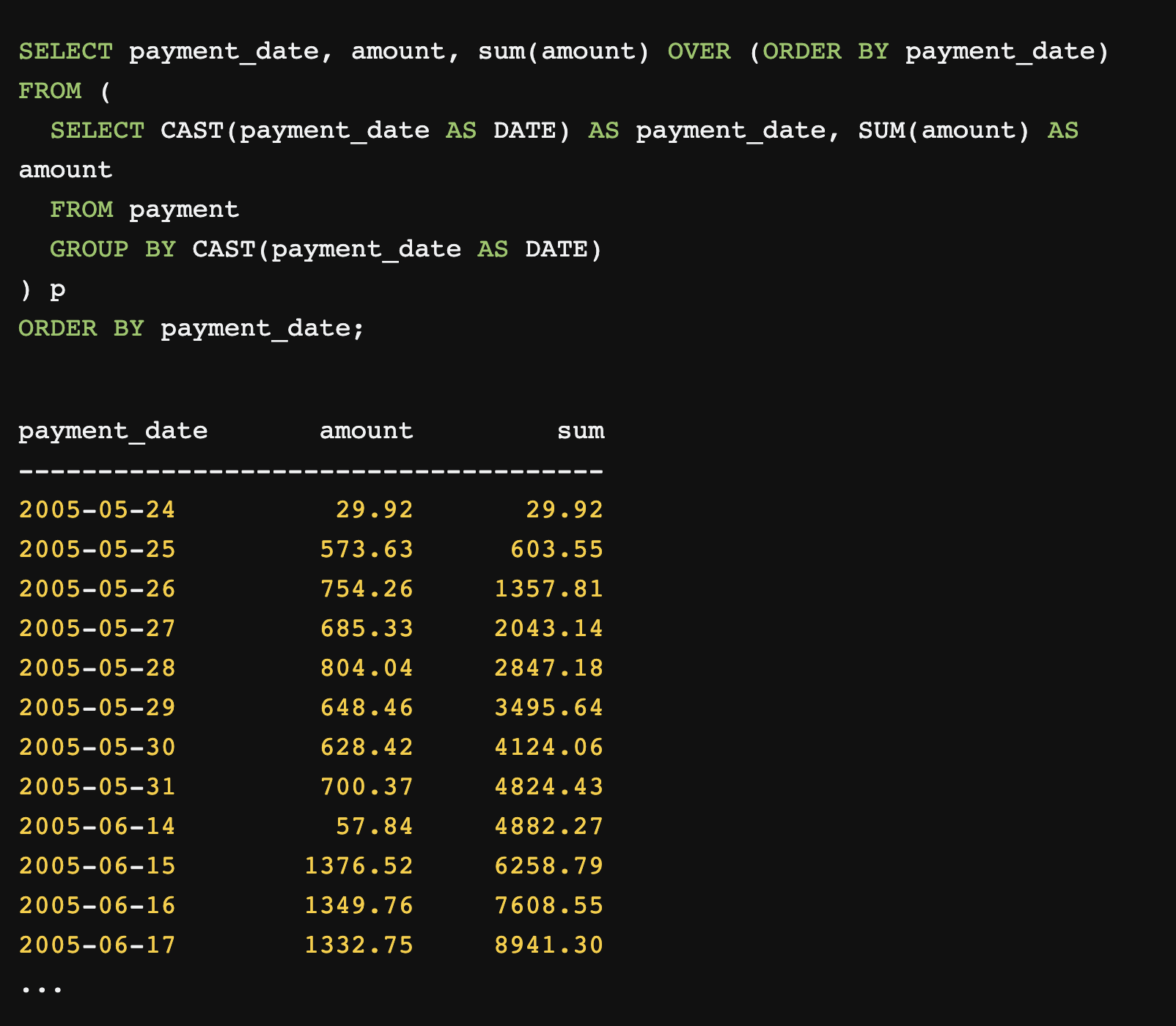Click the subquery alias ') p'
1176x1026 pixels.
[42, 289]
